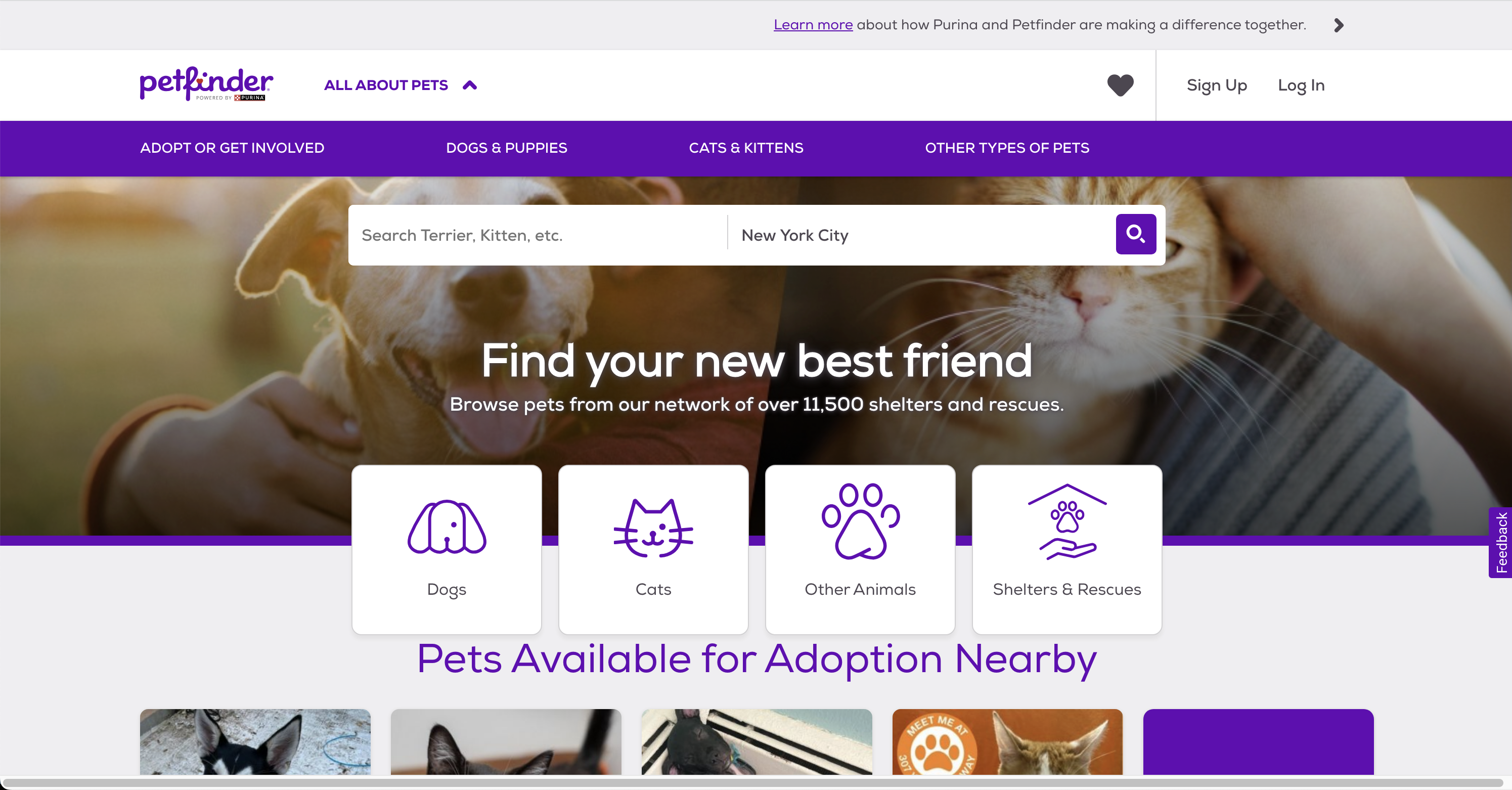Advance the banner with the right chevron

click(1338, 25)
